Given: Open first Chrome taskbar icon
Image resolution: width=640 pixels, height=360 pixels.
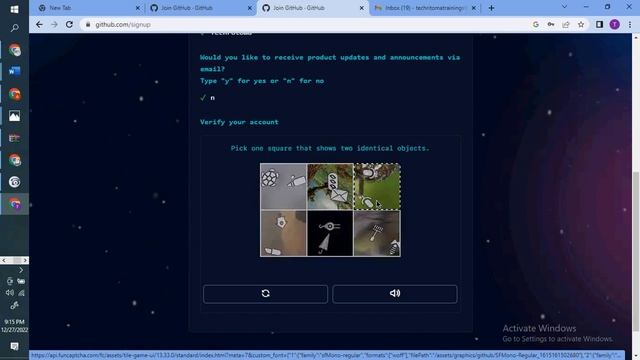Looking at the screenshot, I should (14, 50).
